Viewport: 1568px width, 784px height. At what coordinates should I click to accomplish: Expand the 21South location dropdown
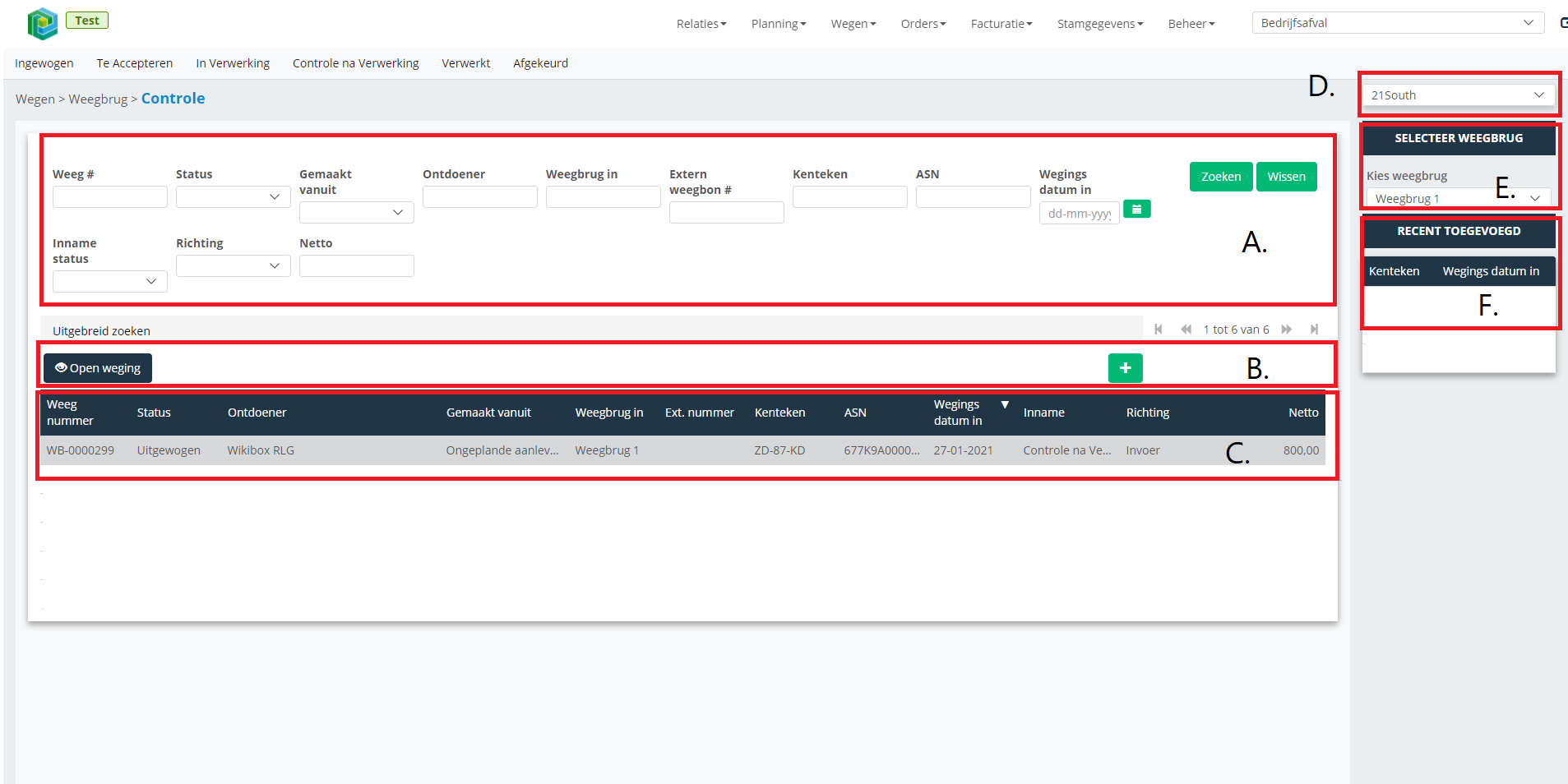[1458, 95]
